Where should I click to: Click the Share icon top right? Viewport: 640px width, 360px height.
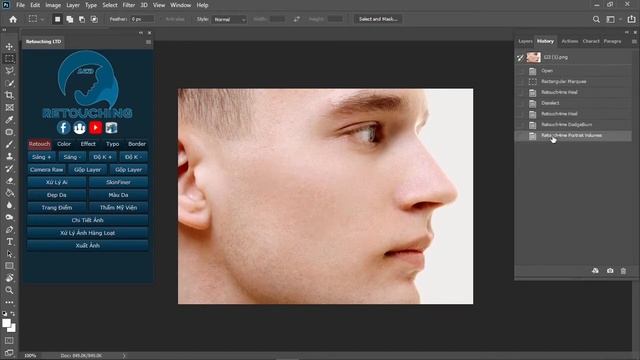[x=631, y=19]
